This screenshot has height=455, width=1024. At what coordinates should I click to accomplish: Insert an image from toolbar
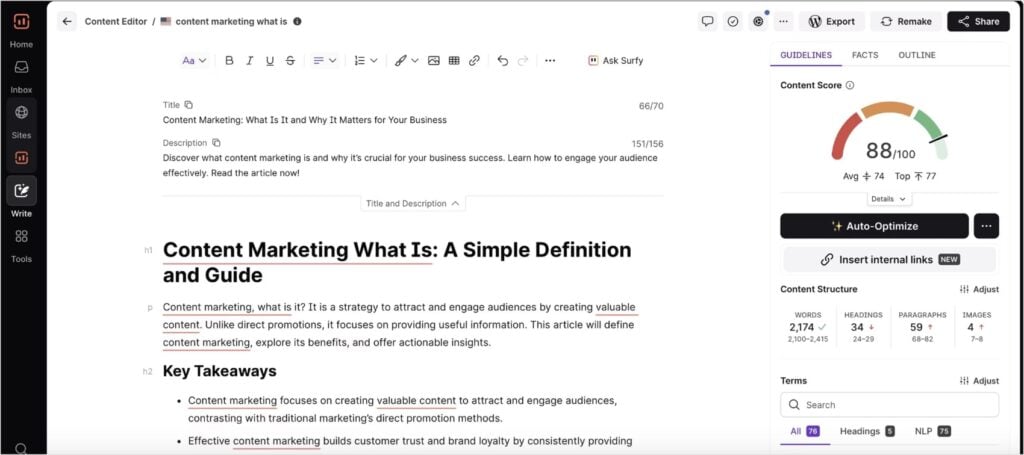(x=434, y=61)
